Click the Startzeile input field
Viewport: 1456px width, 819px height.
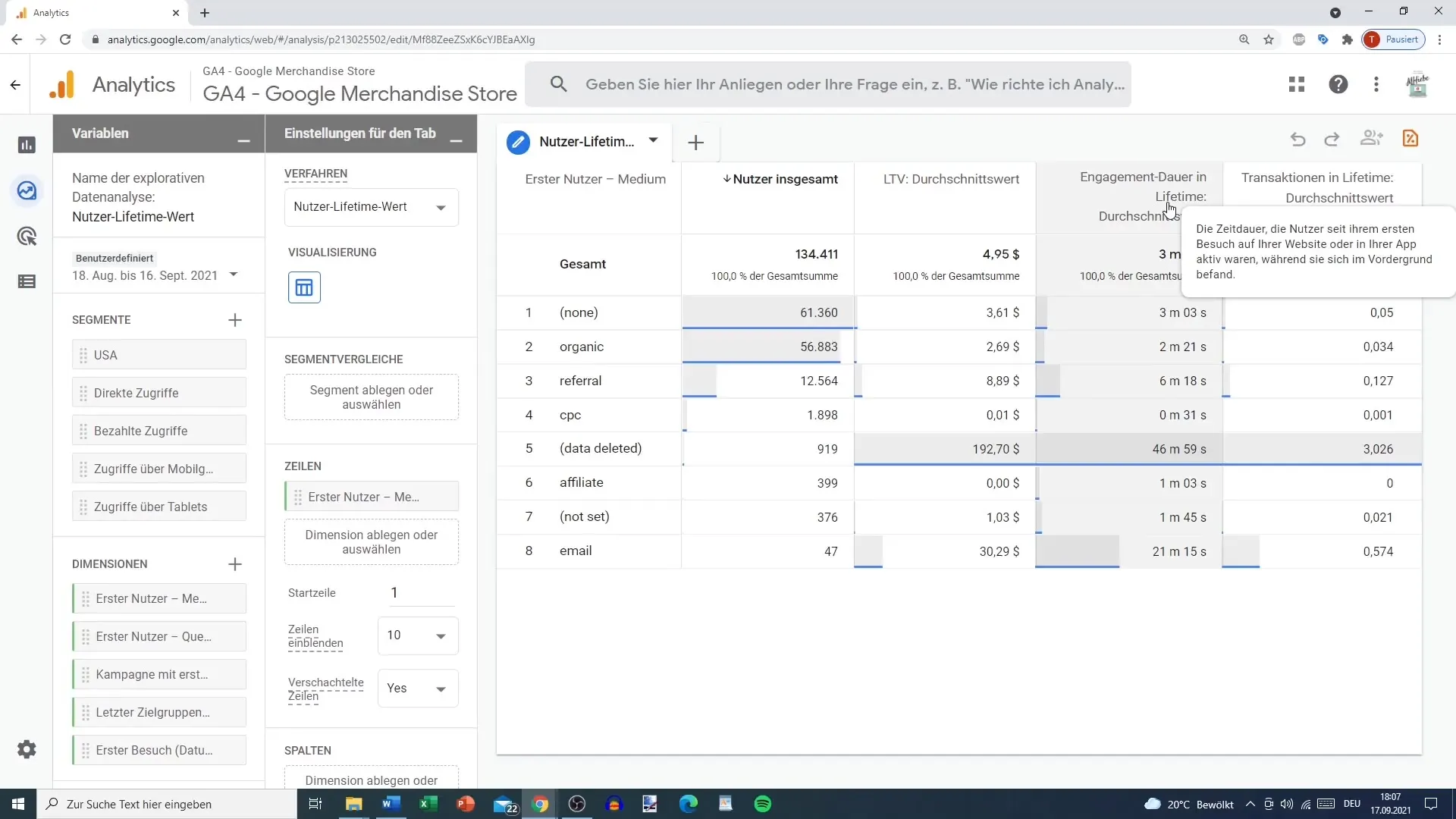coord(422,593)
